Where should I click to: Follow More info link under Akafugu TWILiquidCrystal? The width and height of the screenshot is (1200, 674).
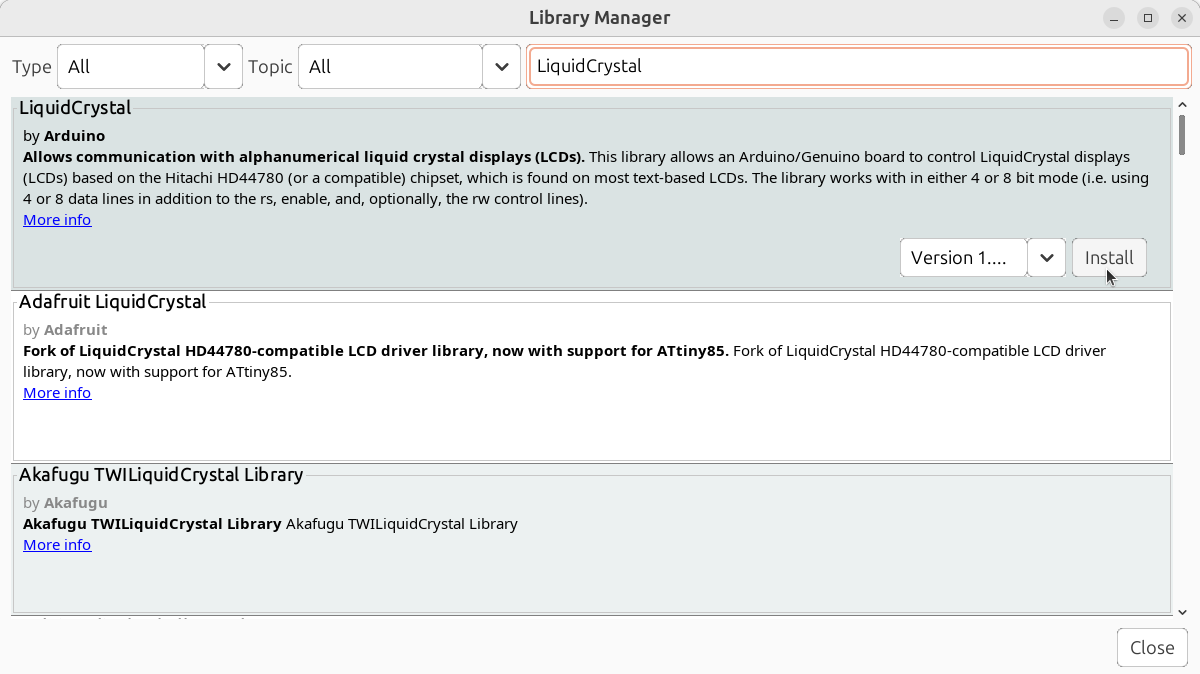point(57,545)
